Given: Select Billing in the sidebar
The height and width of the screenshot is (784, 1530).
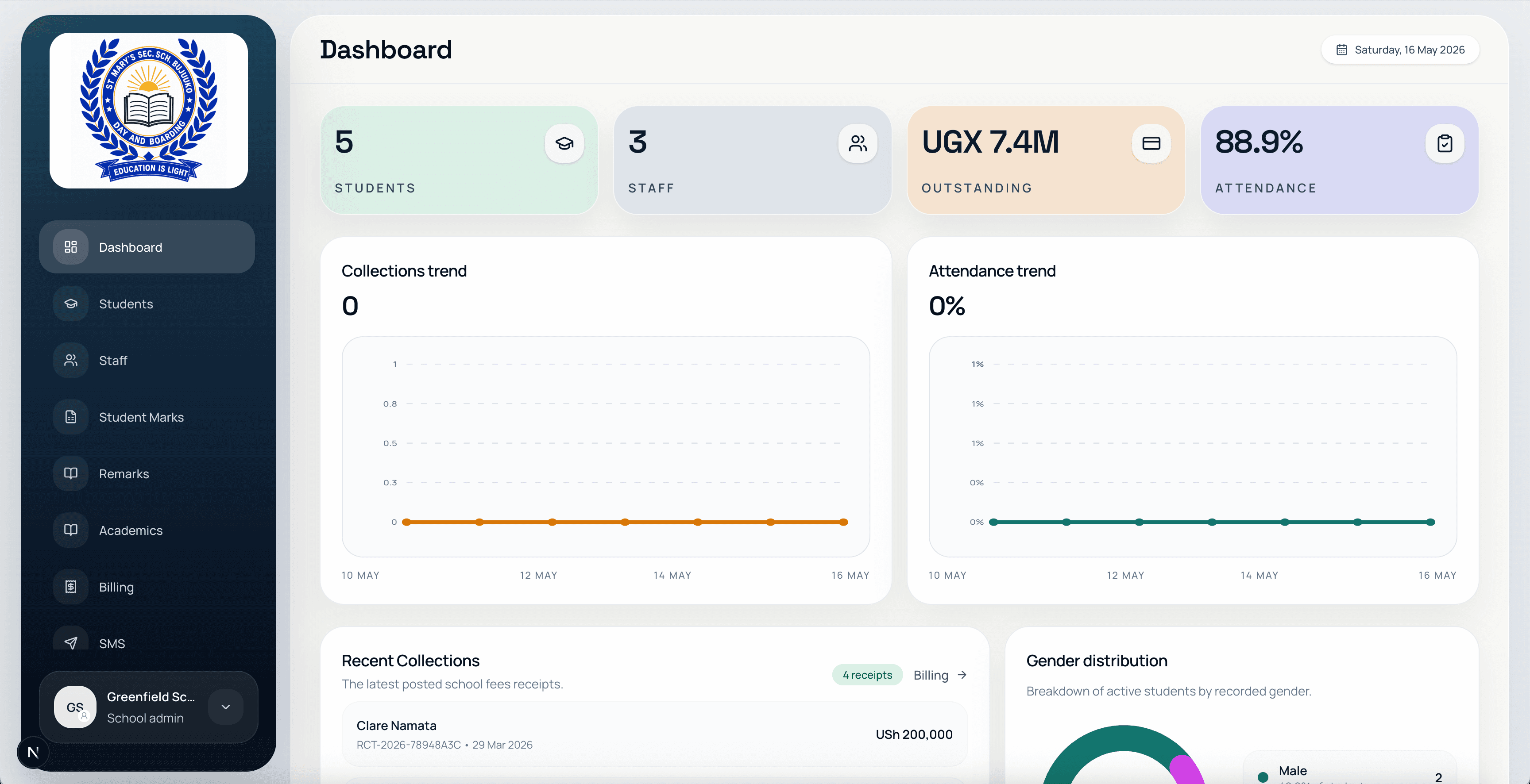Looking at the screenshot, I should [147, 587].
